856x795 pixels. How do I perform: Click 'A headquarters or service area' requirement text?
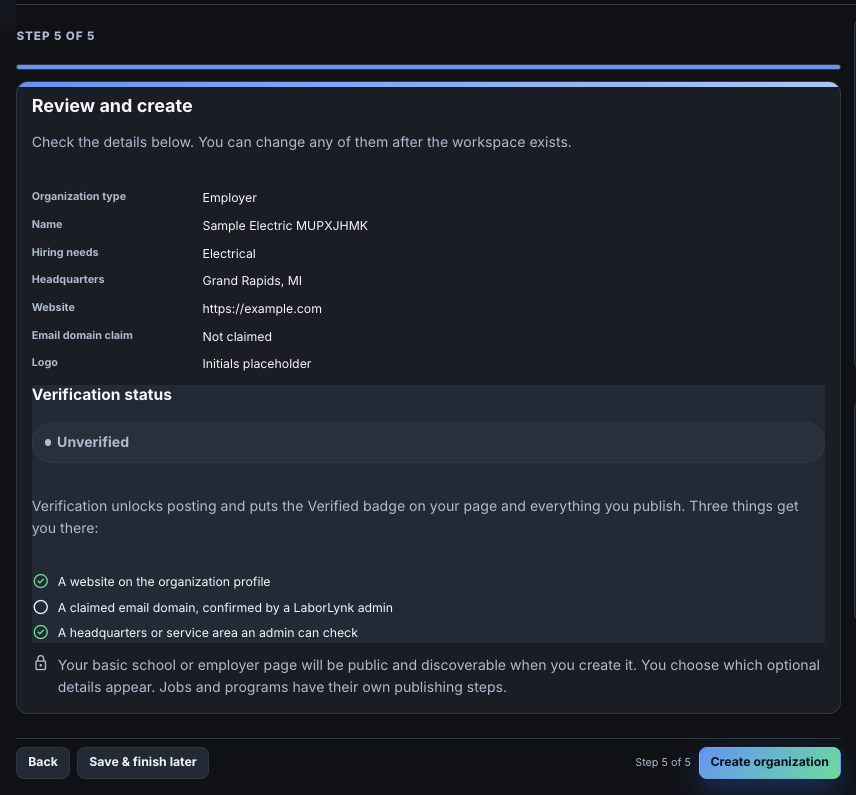[207, 633]
